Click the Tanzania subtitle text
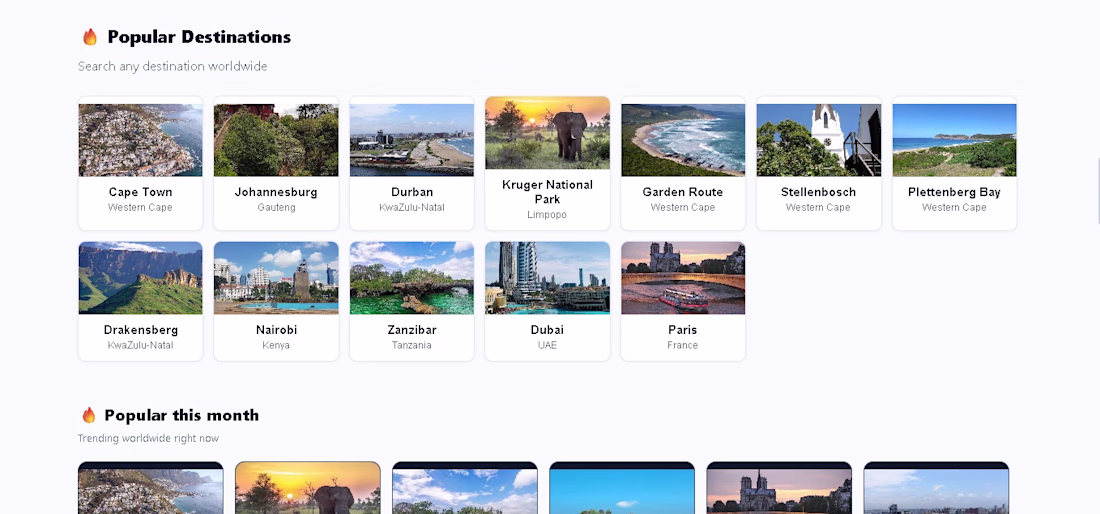Image resolution: width=1100 pixels, height=514 pixels. (x=412, y=345)
